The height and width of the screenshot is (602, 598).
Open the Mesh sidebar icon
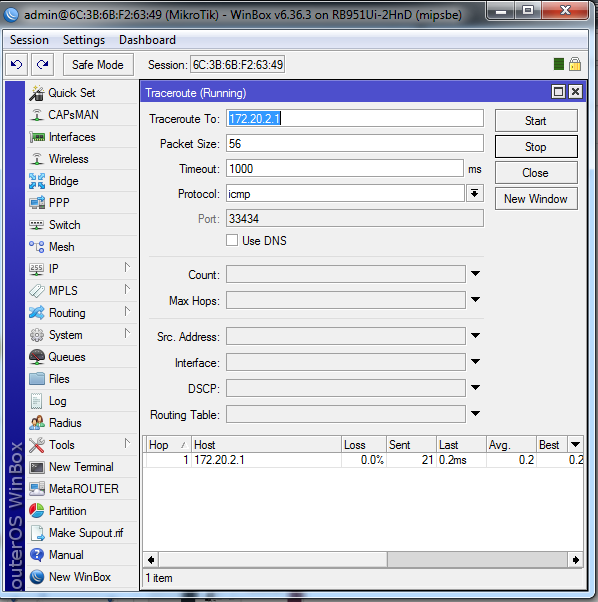[37, 247]
